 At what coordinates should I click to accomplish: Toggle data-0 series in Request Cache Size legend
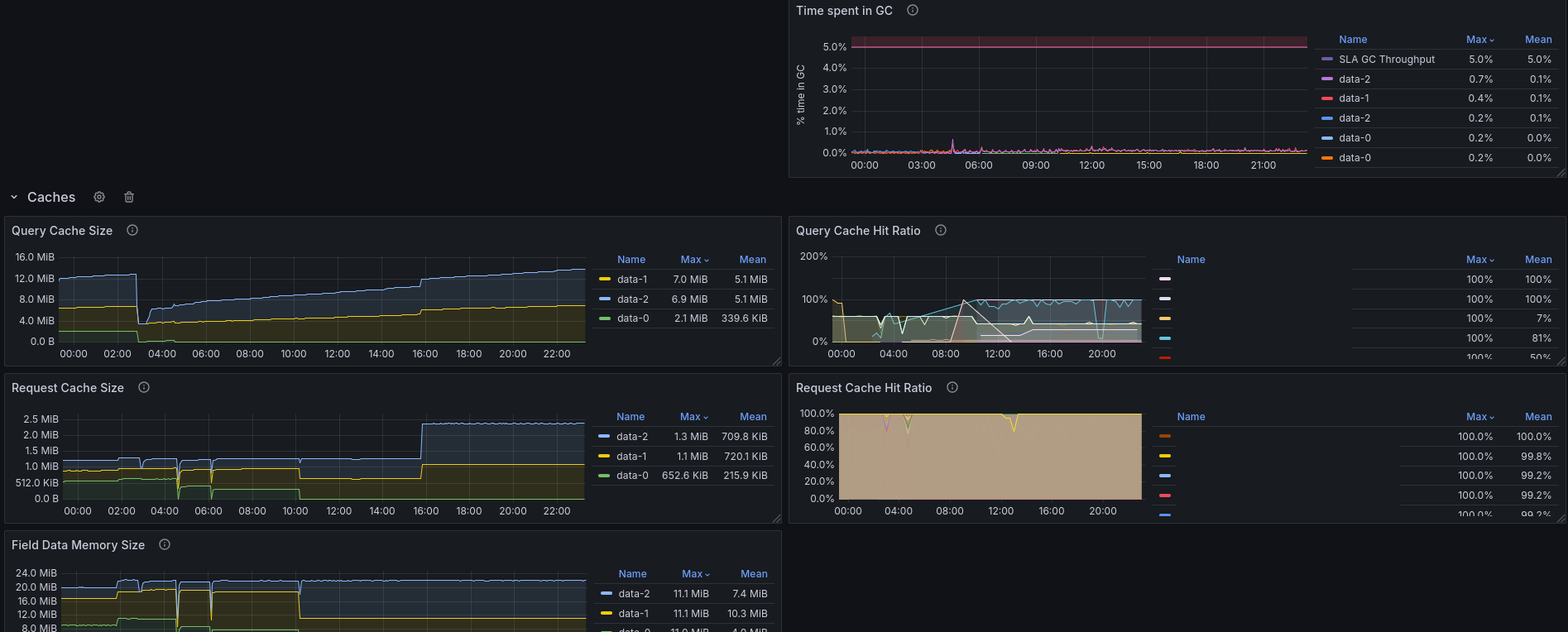point(632,476)
